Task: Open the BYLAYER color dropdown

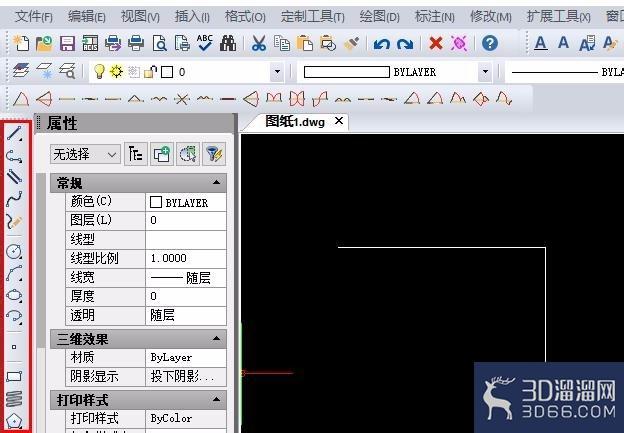Action: [x=485, y=72]
